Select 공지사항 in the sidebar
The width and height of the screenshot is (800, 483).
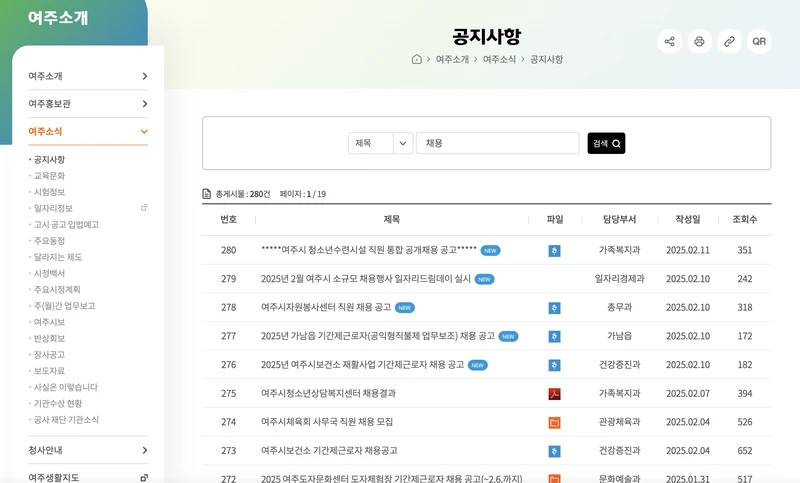click(49, 160)
